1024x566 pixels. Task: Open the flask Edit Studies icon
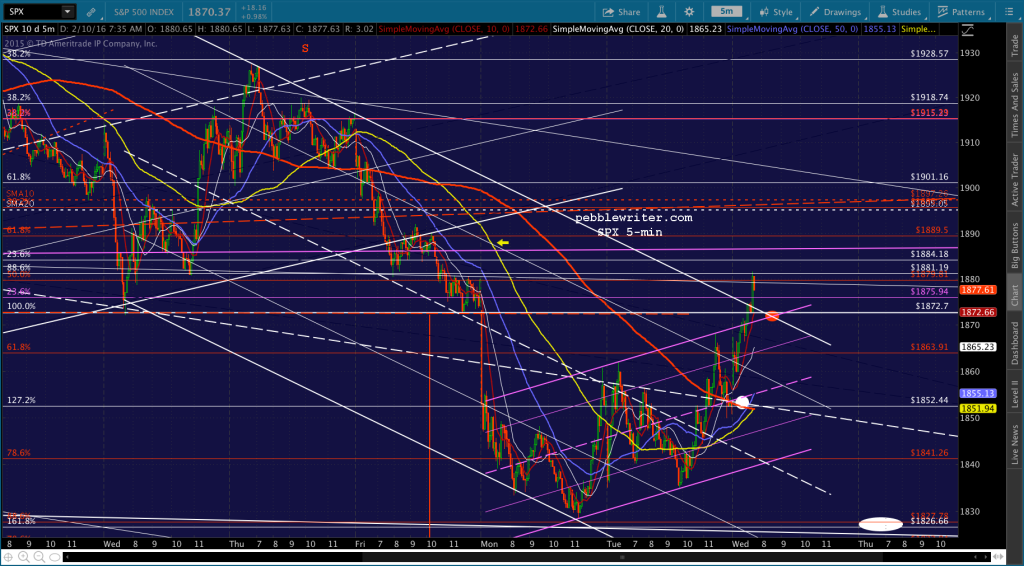pos(662,12)
